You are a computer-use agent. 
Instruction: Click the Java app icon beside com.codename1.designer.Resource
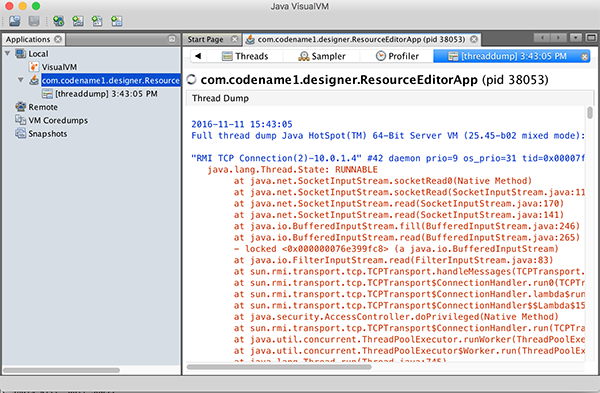pos(34,80)
